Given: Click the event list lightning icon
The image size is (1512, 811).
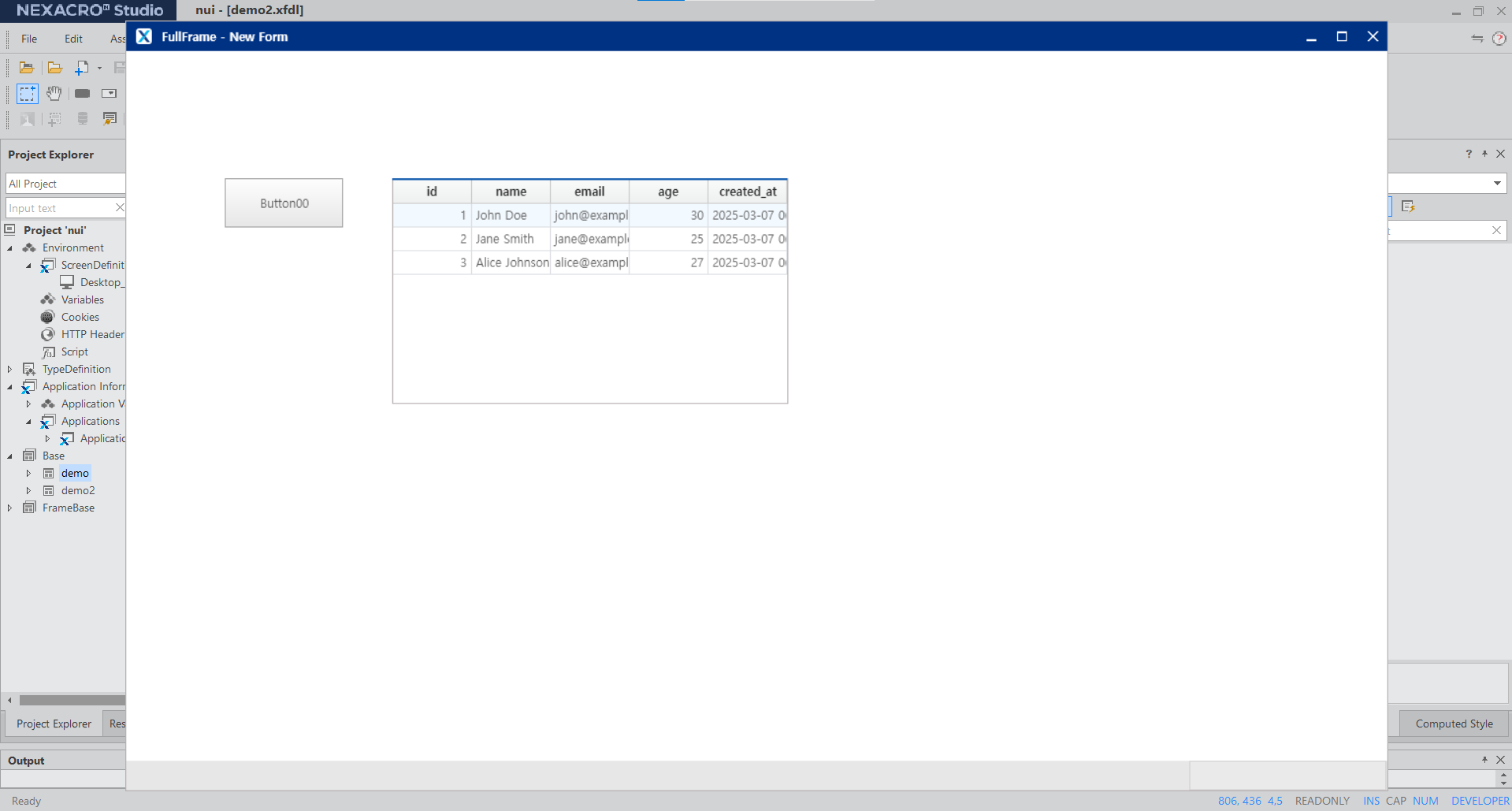Looking at the screenshot, I should 1408,206.
